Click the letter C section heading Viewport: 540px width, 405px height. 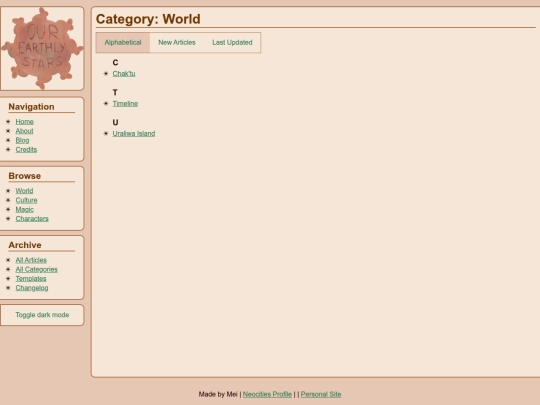tap(115, 63)
